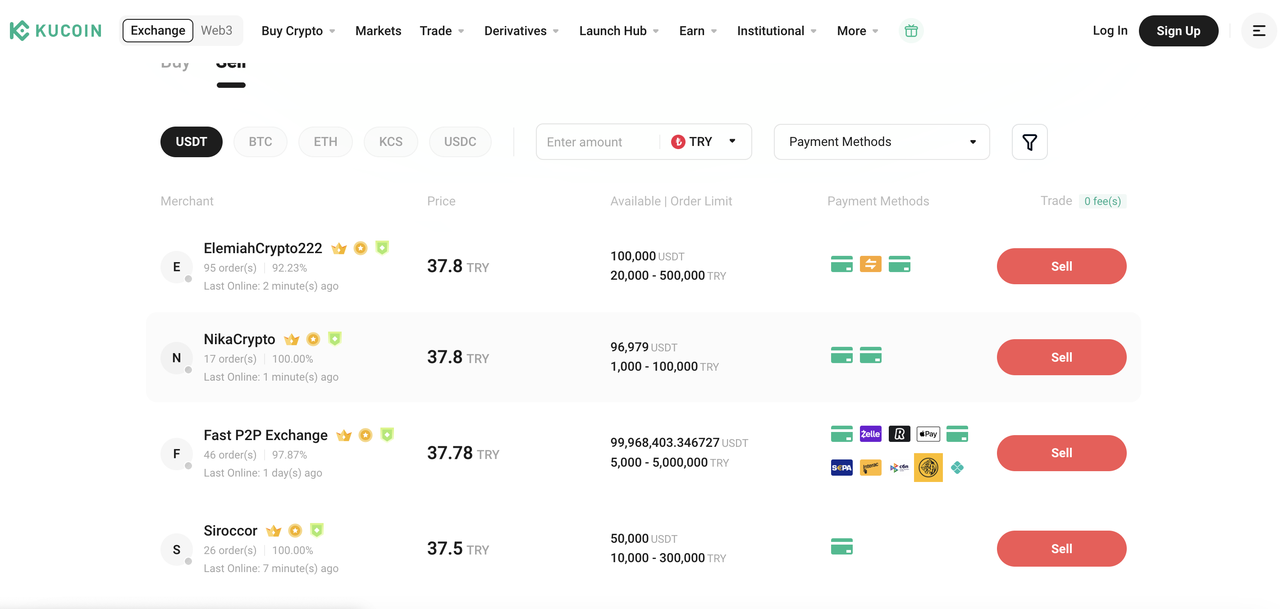
Task: Select the BTC coin filter
Action: tap(260, 142)
